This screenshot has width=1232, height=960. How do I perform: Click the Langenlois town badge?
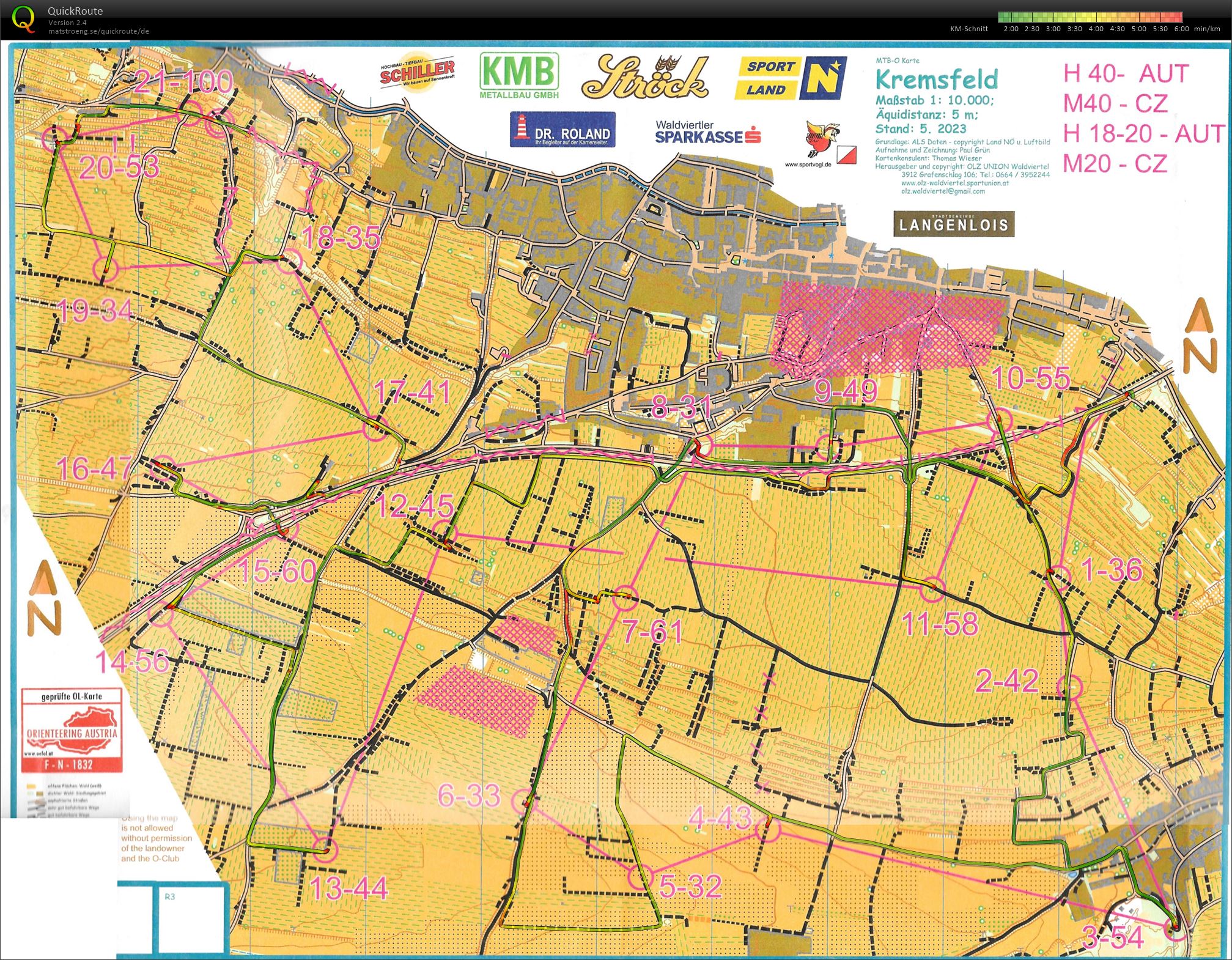pyautogui.click(x=954, y=224)
